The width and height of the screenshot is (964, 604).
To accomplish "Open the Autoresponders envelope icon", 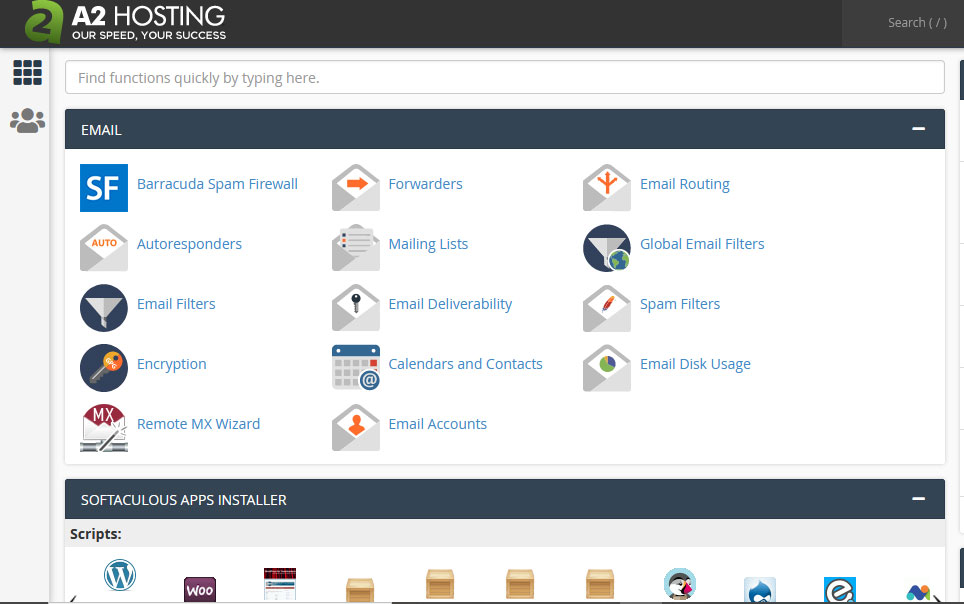I will tap(104, 247).
